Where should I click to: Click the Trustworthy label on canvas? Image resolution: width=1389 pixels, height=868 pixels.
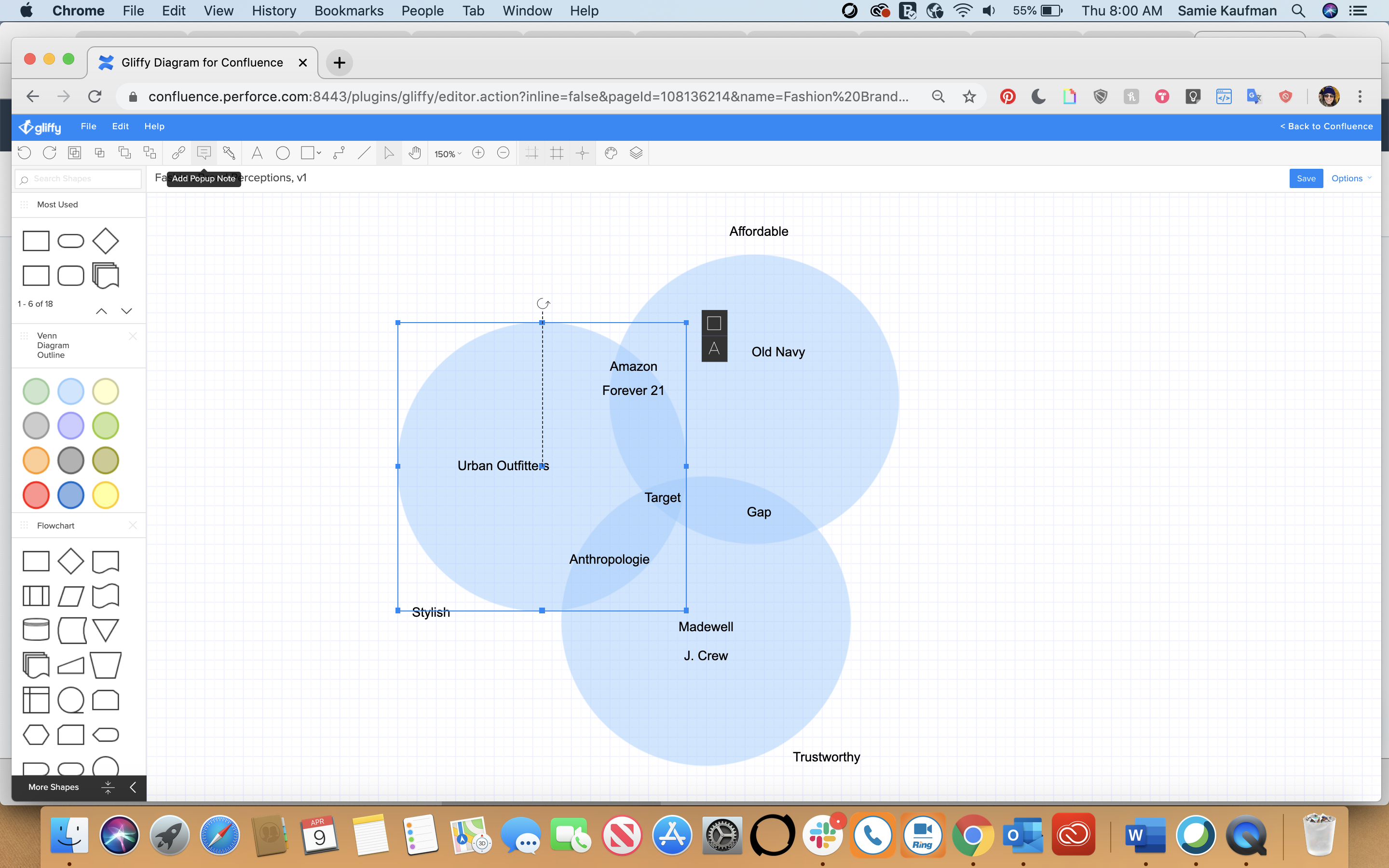827,757
